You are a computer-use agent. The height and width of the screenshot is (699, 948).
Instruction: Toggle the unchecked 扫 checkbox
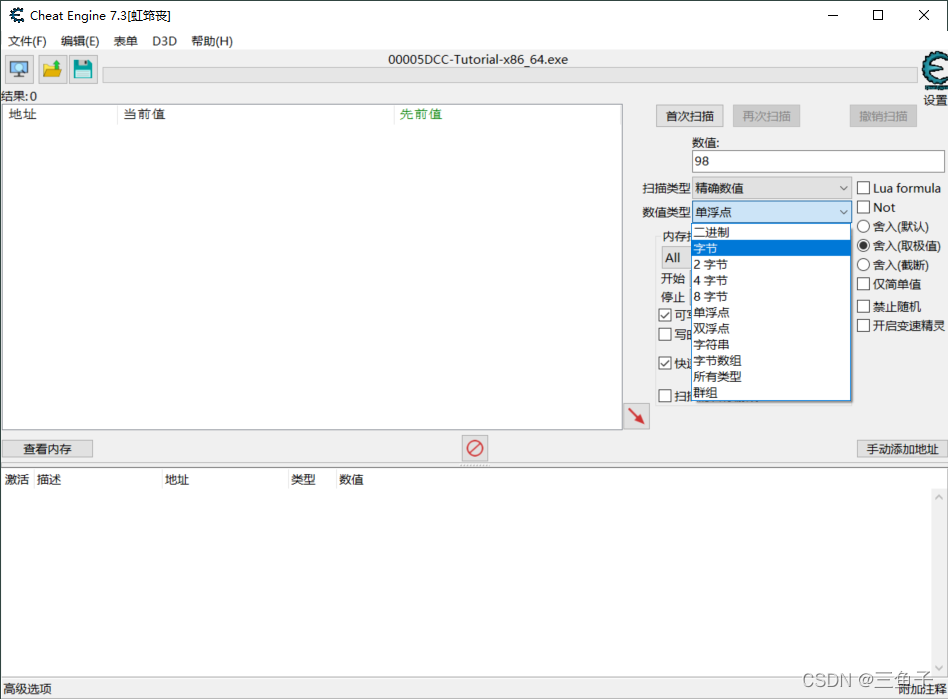click(x=665, y=395)
